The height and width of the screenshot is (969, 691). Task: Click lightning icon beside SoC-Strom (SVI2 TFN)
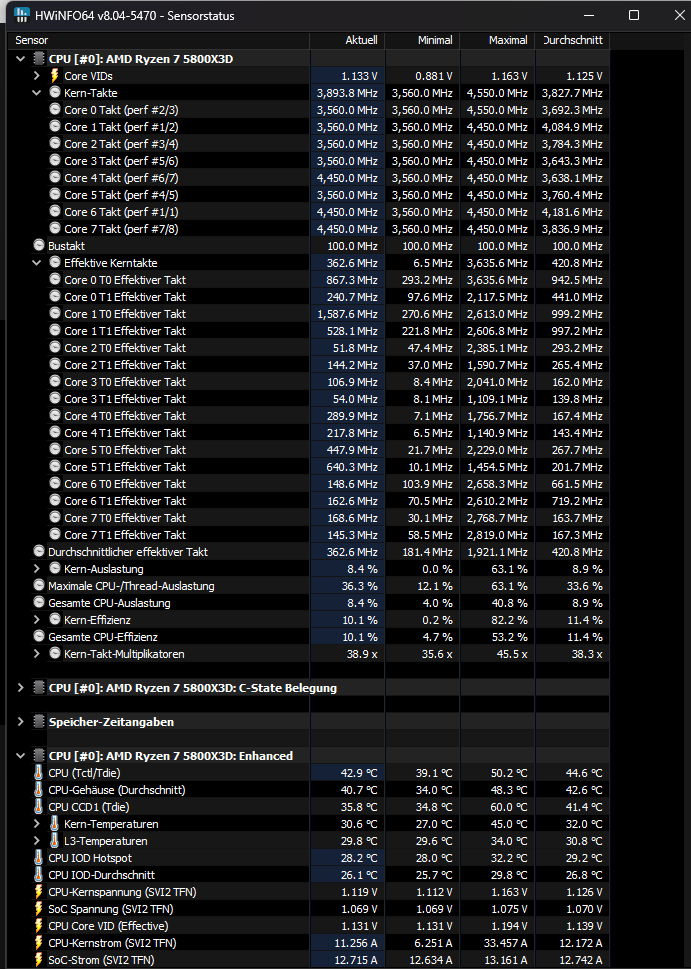click(38, 959)
